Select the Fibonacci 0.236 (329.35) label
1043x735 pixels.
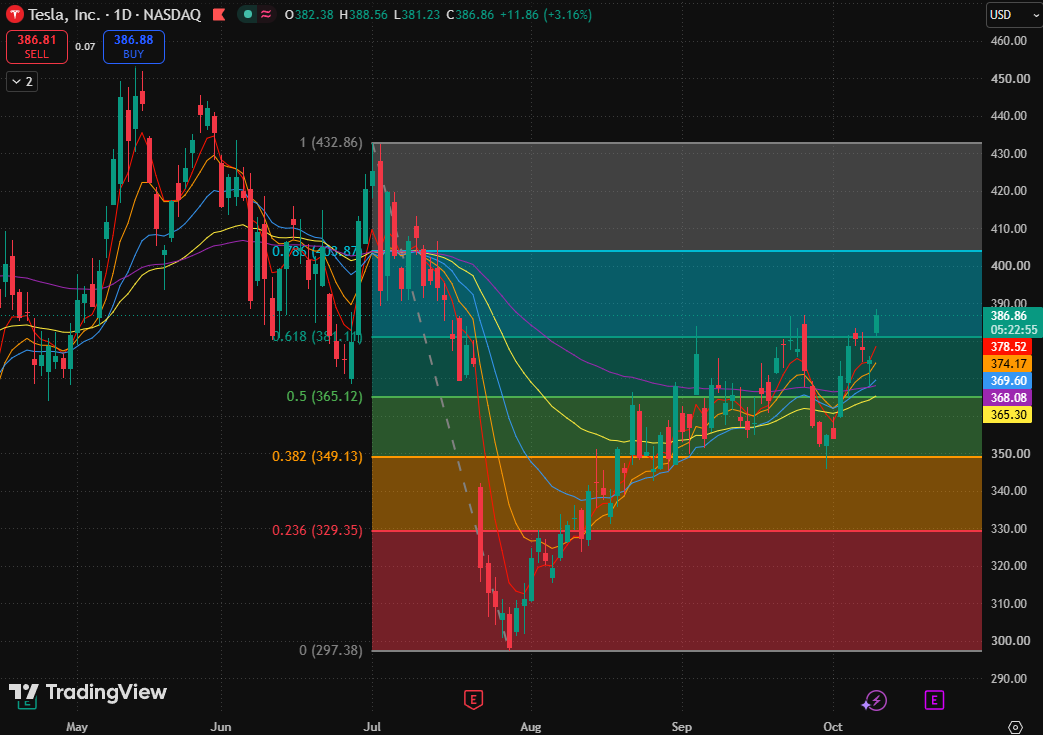pyautogui.click(x=317, y=530)
